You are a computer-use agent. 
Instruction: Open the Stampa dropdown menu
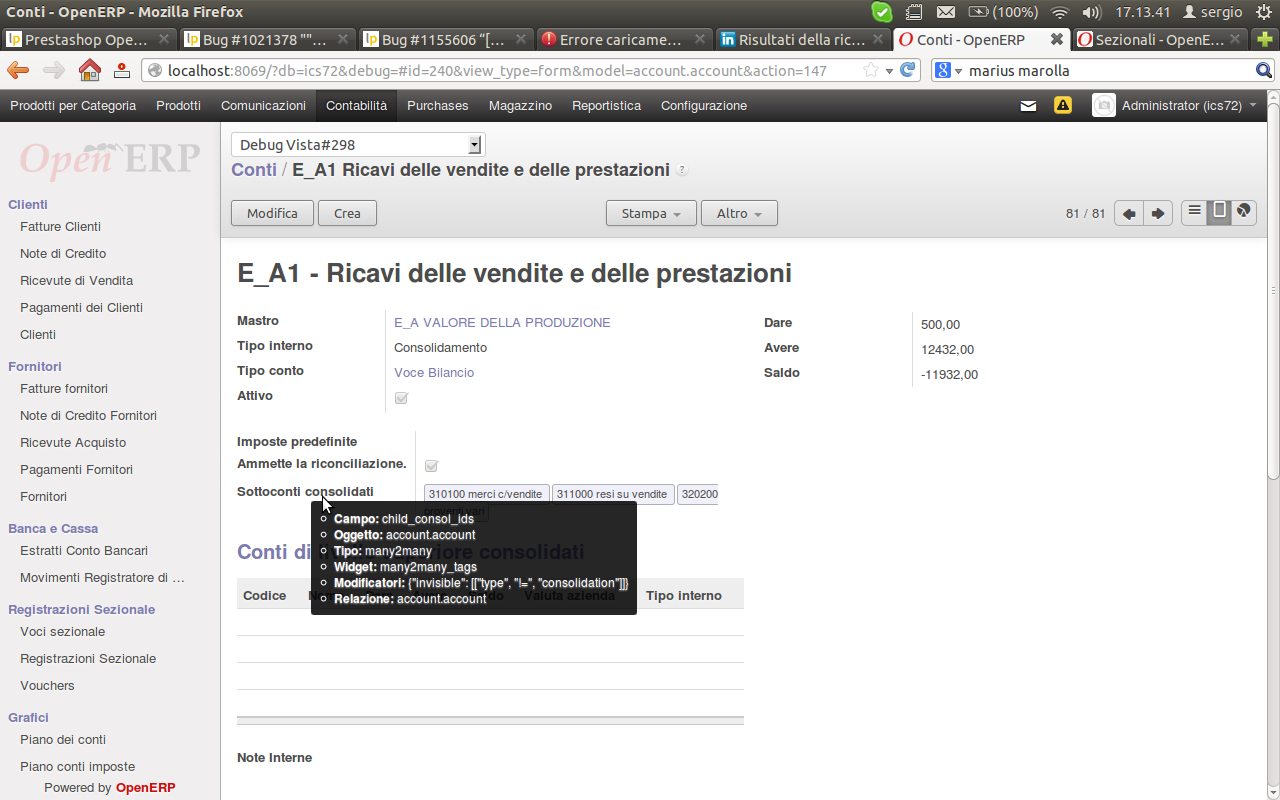point(651,213)
